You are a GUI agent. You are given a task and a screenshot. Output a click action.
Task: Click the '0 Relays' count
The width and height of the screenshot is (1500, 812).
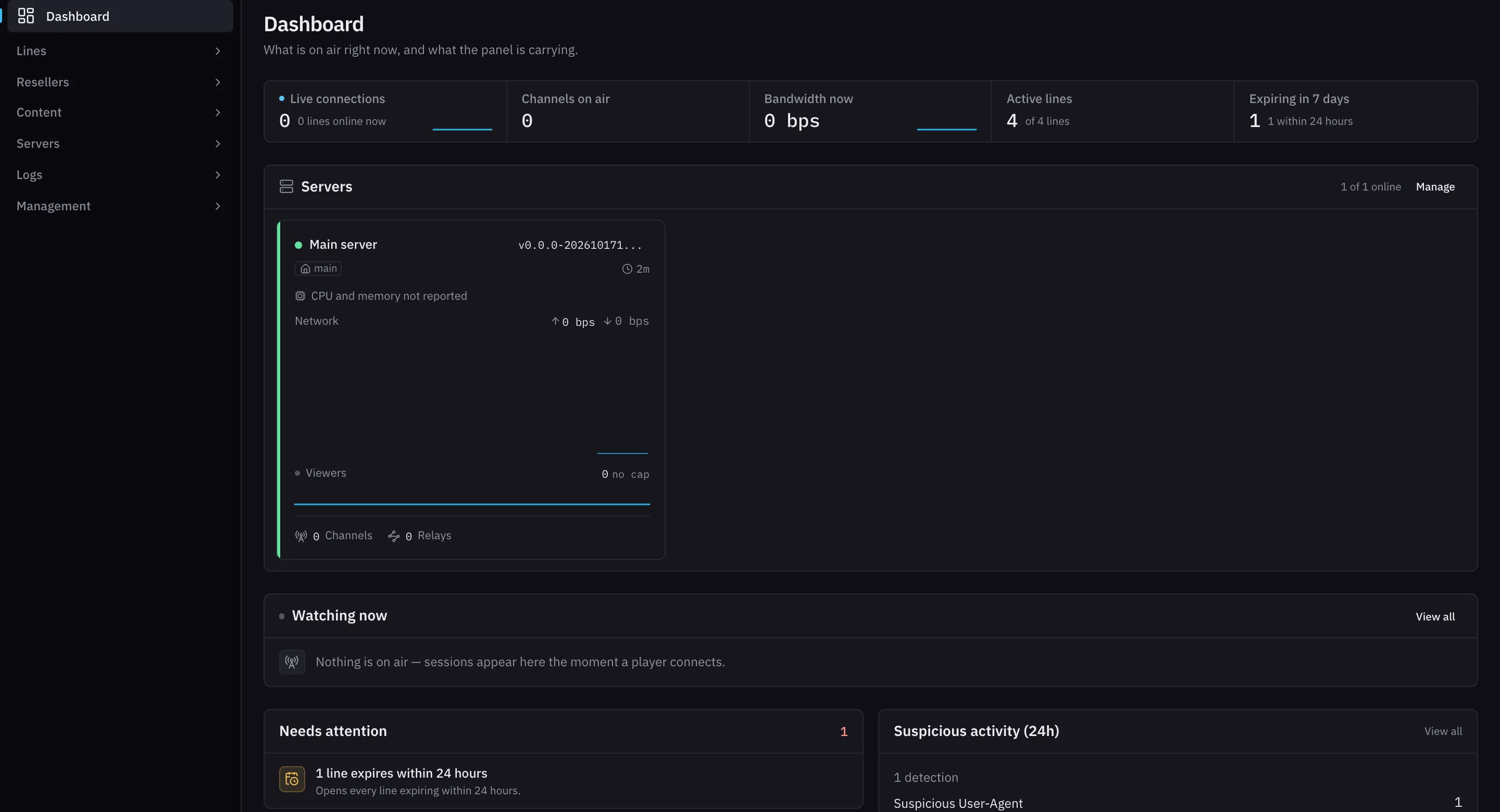(428, 536)
